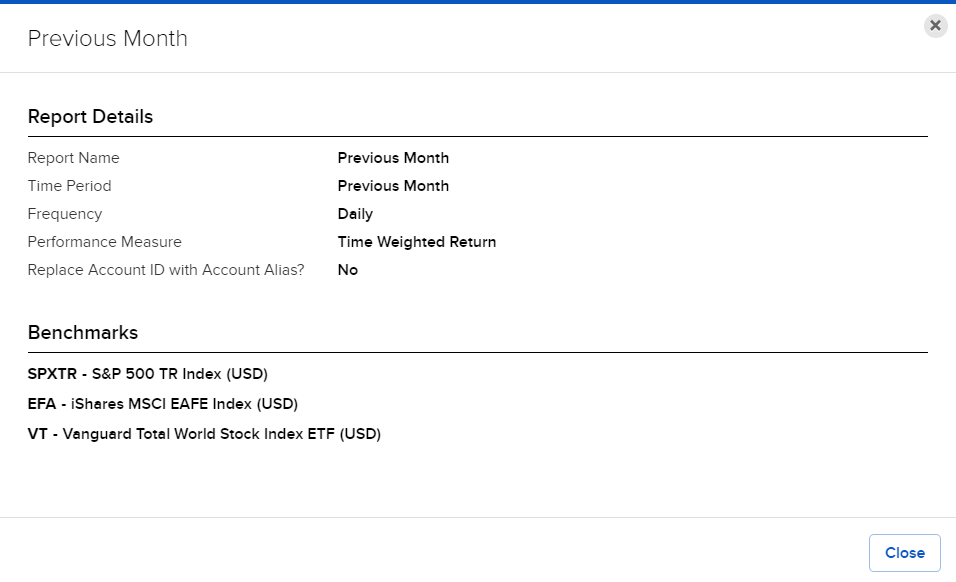Select the EFA iShares MSCI EAFE Index entry
Screen dimensions: 956x582
coord(162,403)
